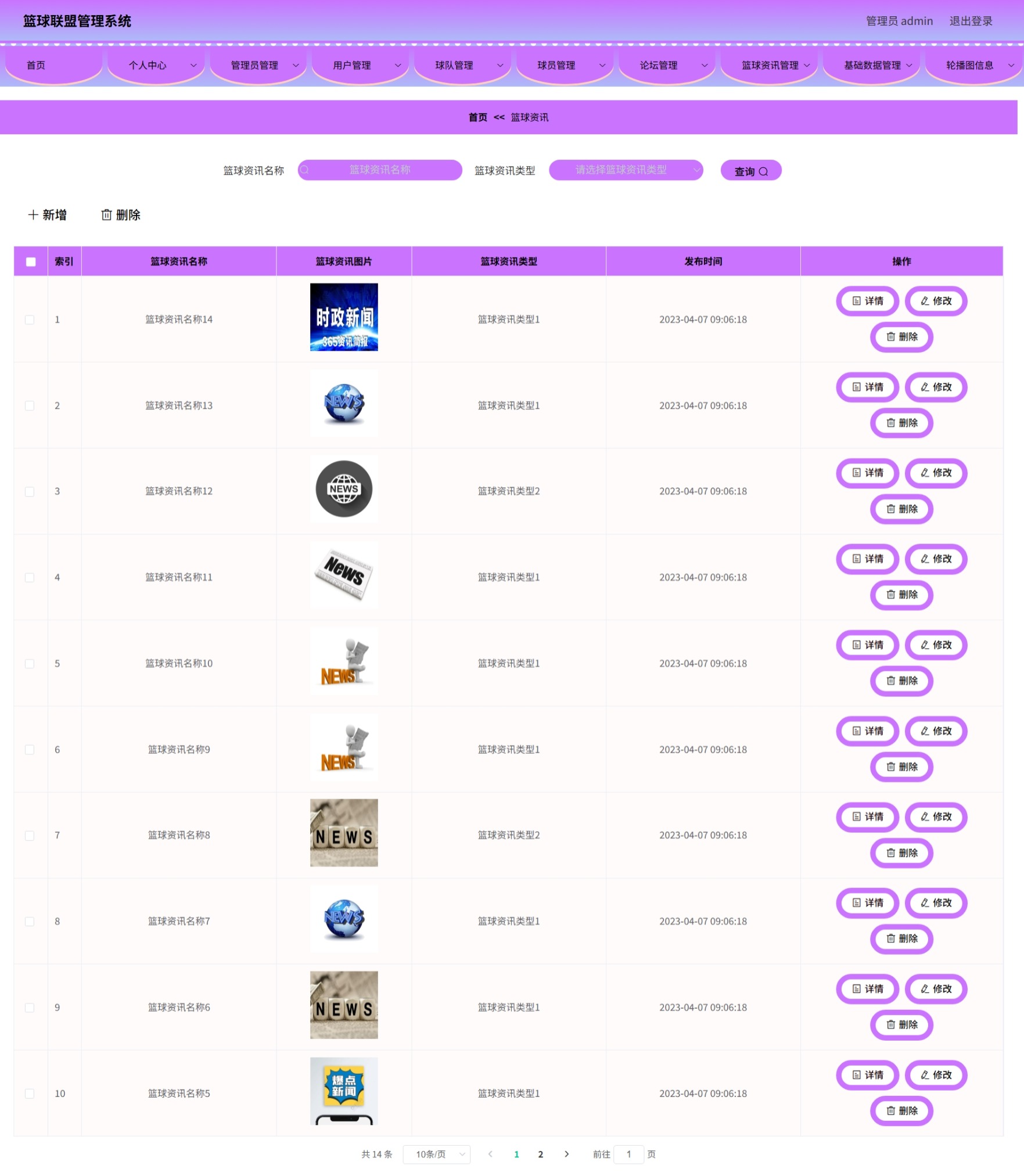This screenshot has width=1024, height=1176.
Task: Click the 爆点新闻 thumbnail for 篮球资讯名称5
Action: pyautogui.click(x=344, y=1091)
